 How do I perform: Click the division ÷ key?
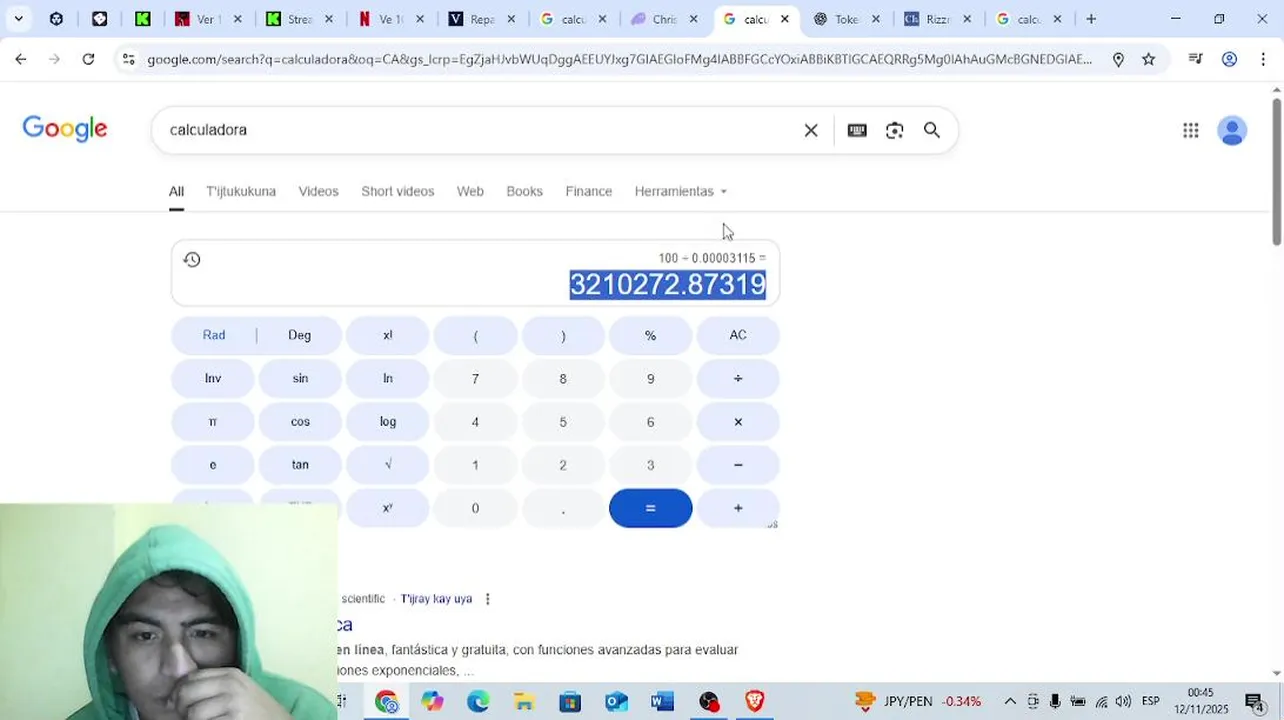tap(738, 378)
